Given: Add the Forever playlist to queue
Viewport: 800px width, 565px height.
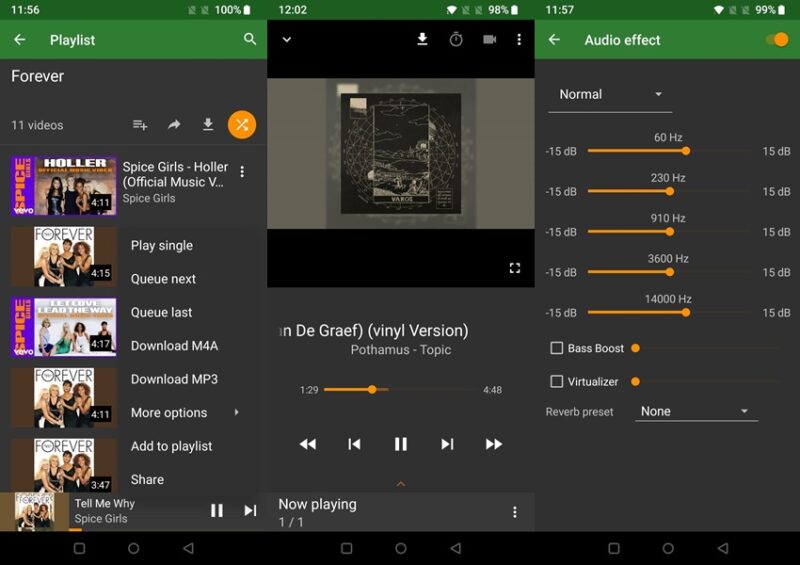Looking at the screenshot, I should [140, 125].
